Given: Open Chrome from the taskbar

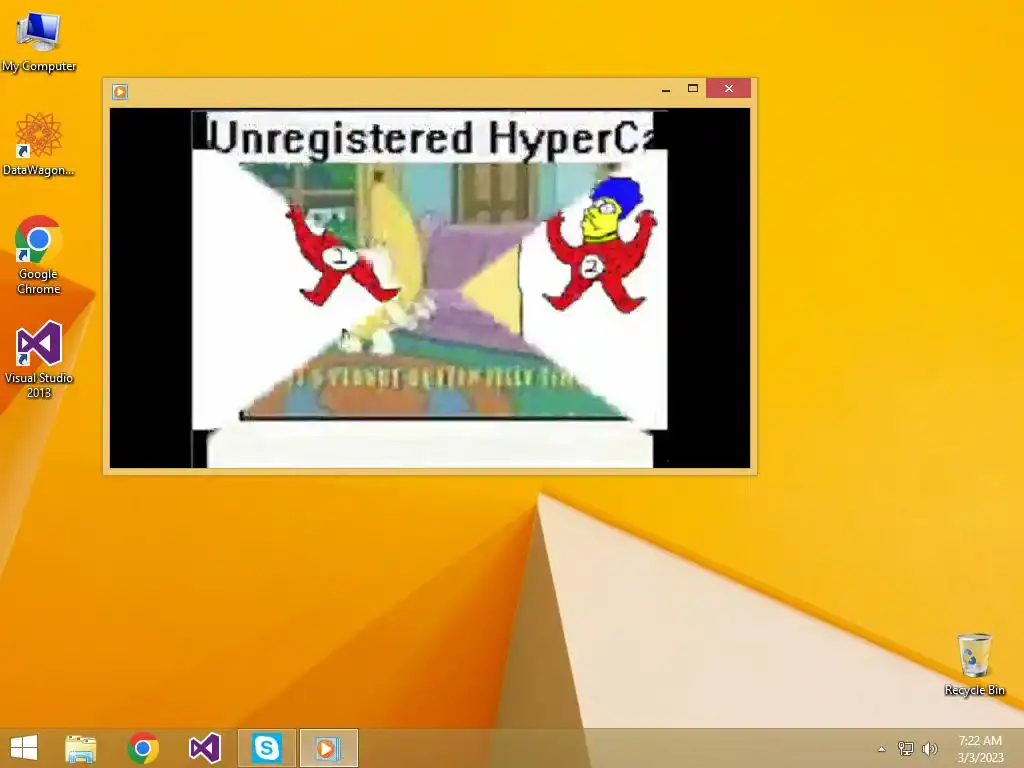Looking at the screenshot, I should coord(143,748).
